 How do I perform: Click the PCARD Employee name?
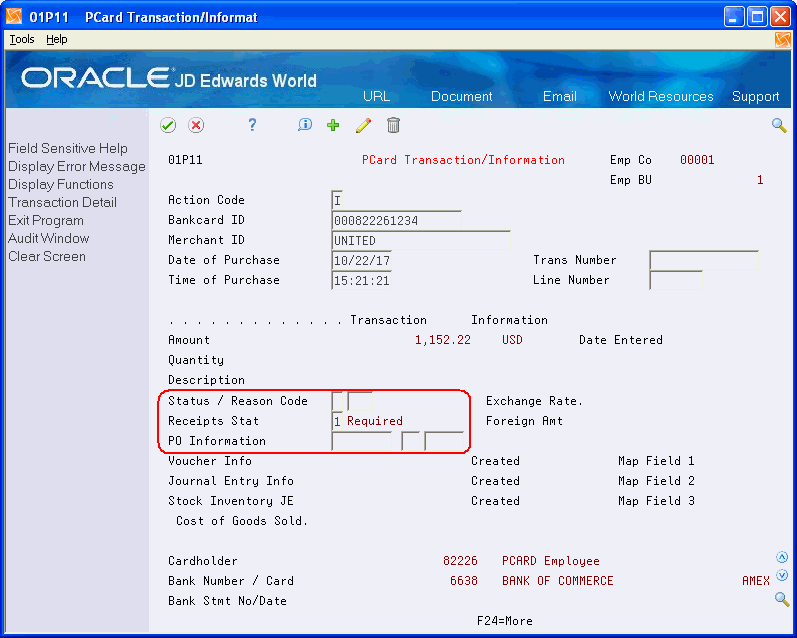[x=550, y=561]
